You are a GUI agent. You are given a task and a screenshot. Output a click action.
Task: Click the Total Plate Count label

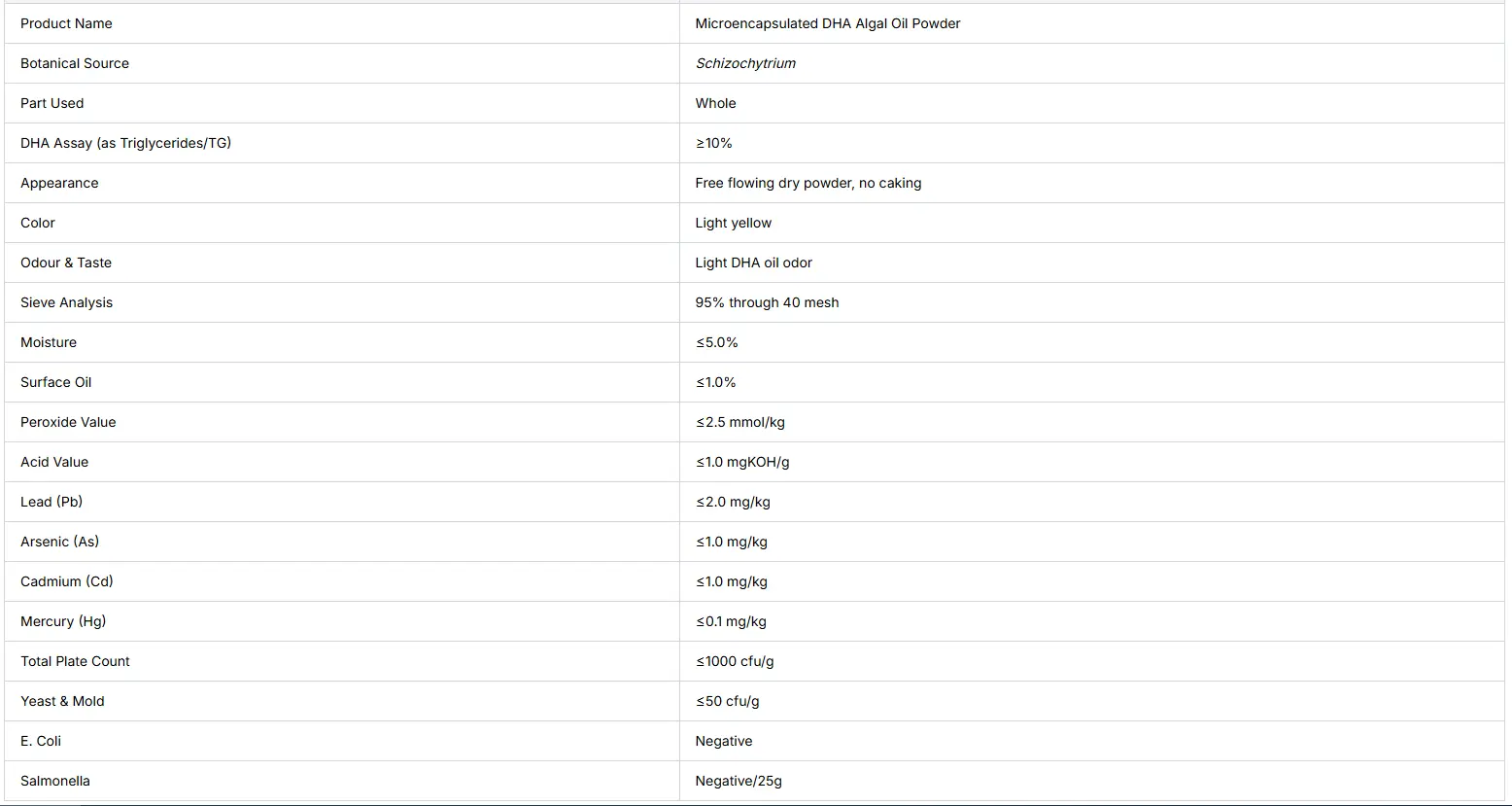tap(75, 661)
